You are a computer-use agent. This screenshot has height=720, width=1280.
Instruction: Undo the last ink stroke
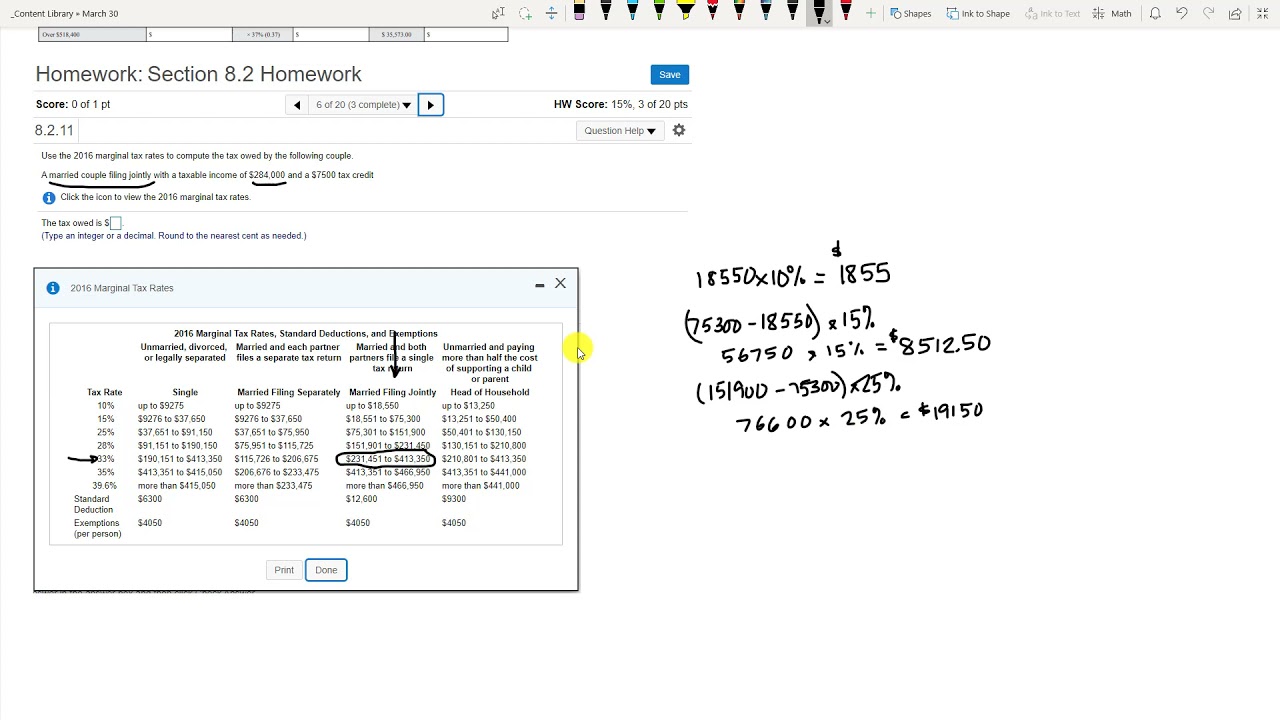[x=1182, y=13]
